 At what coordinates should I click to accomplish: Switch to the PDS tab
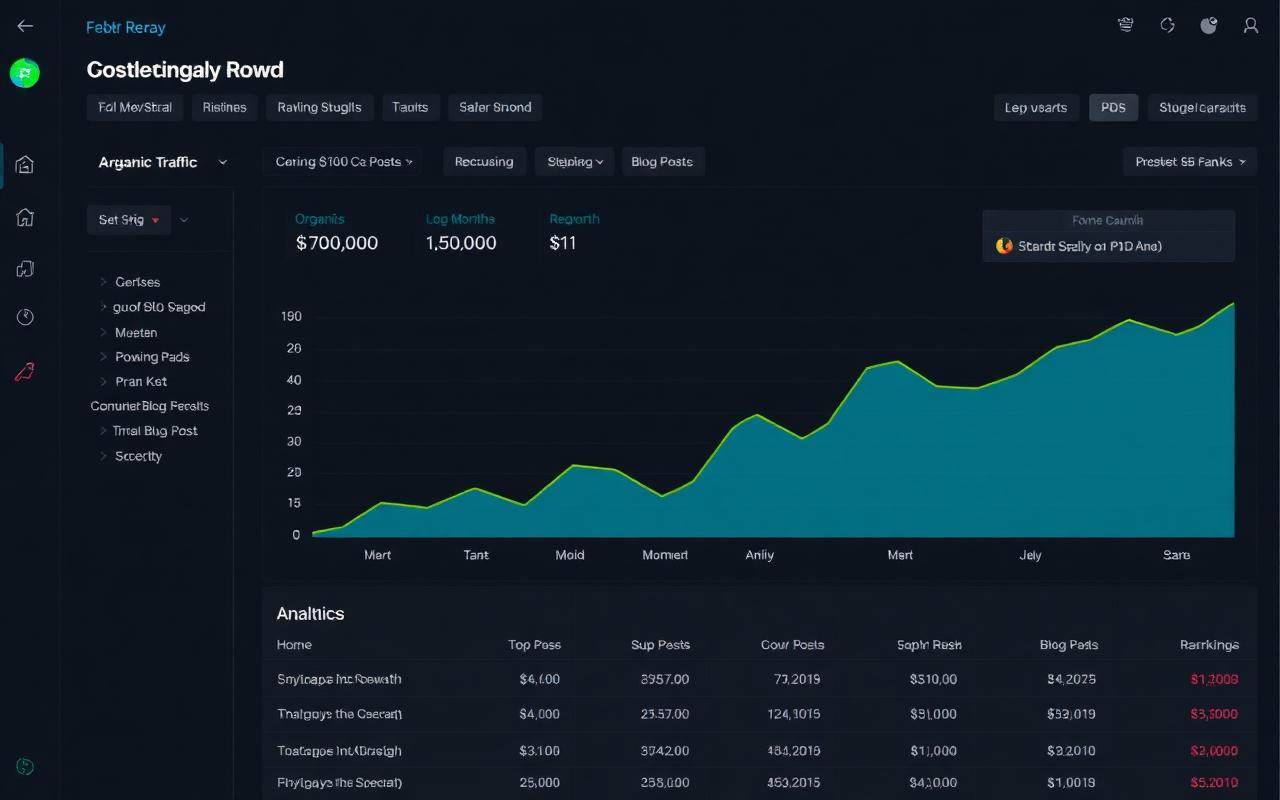(x=1113, y=107)
